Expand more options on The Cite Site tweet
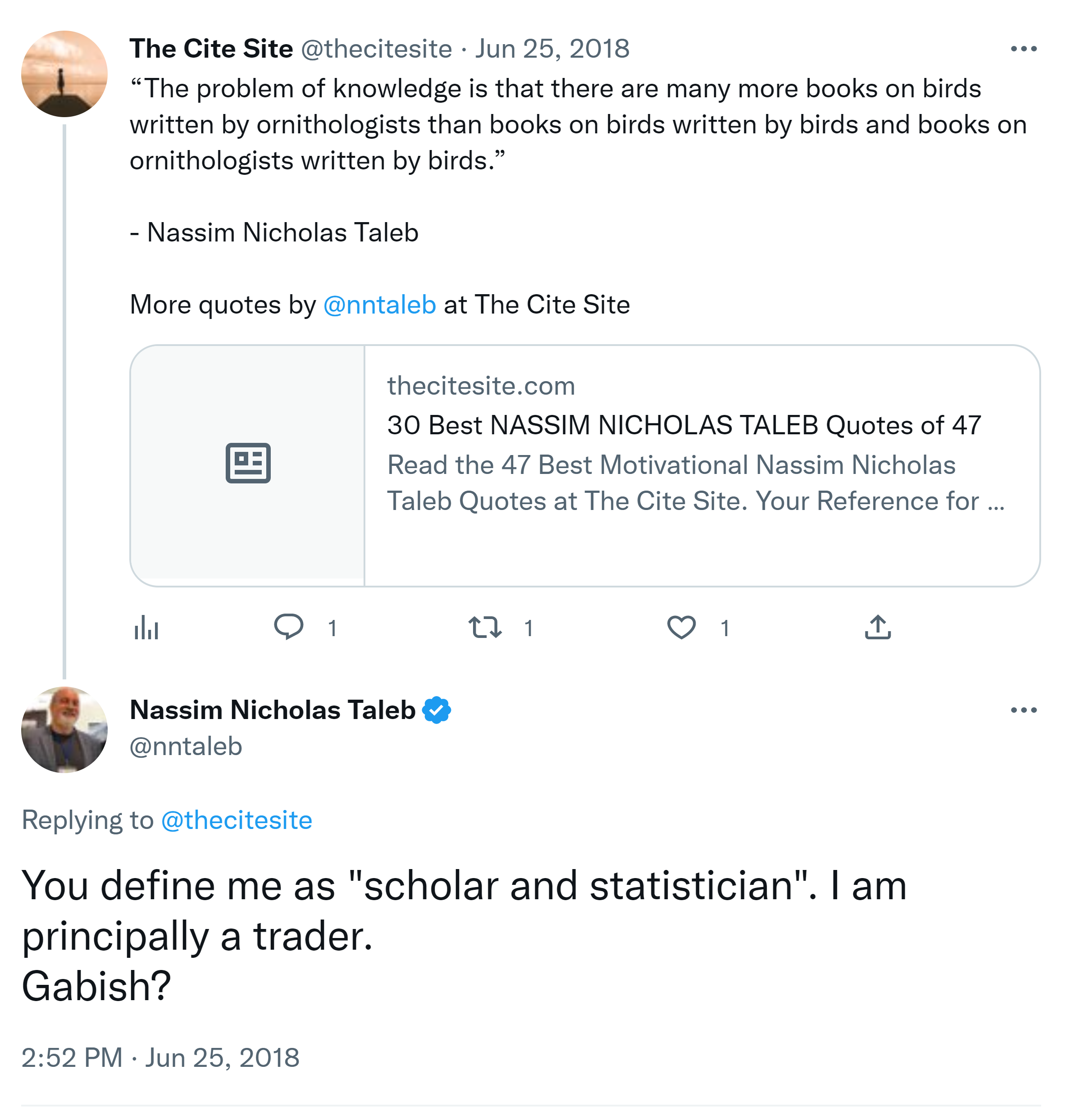This screenshot has width=1065, height=1120. coord(1024,50)
